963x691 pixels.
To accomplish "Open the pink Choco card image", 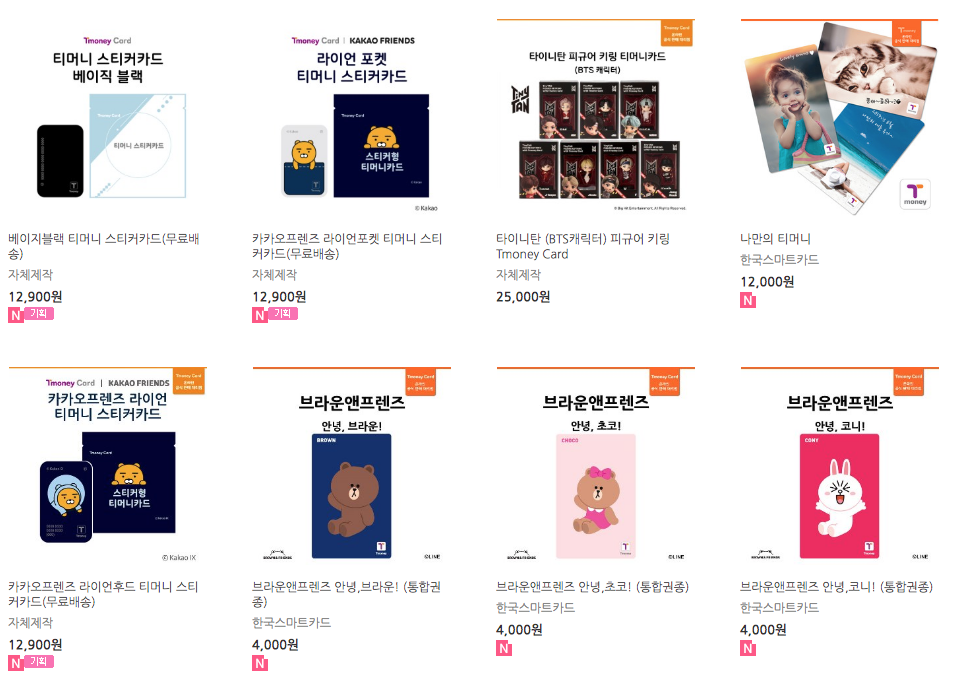I will 596,466.
